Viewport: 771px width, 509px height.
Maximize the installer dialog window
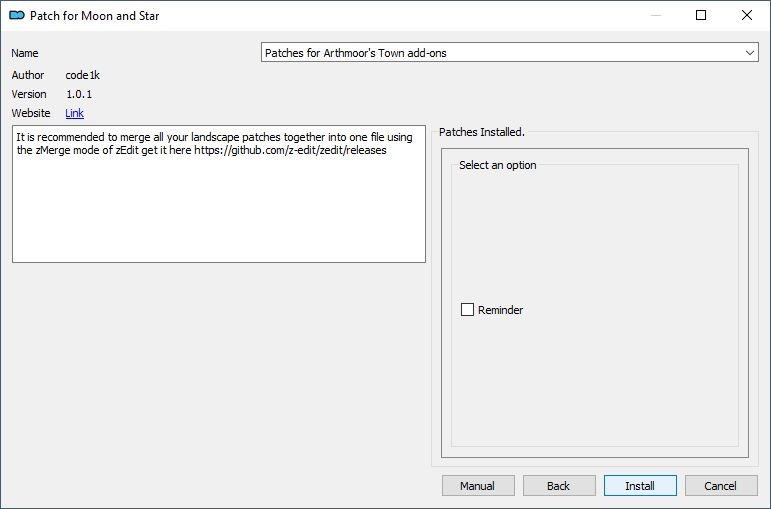click(x=701, y=15)
